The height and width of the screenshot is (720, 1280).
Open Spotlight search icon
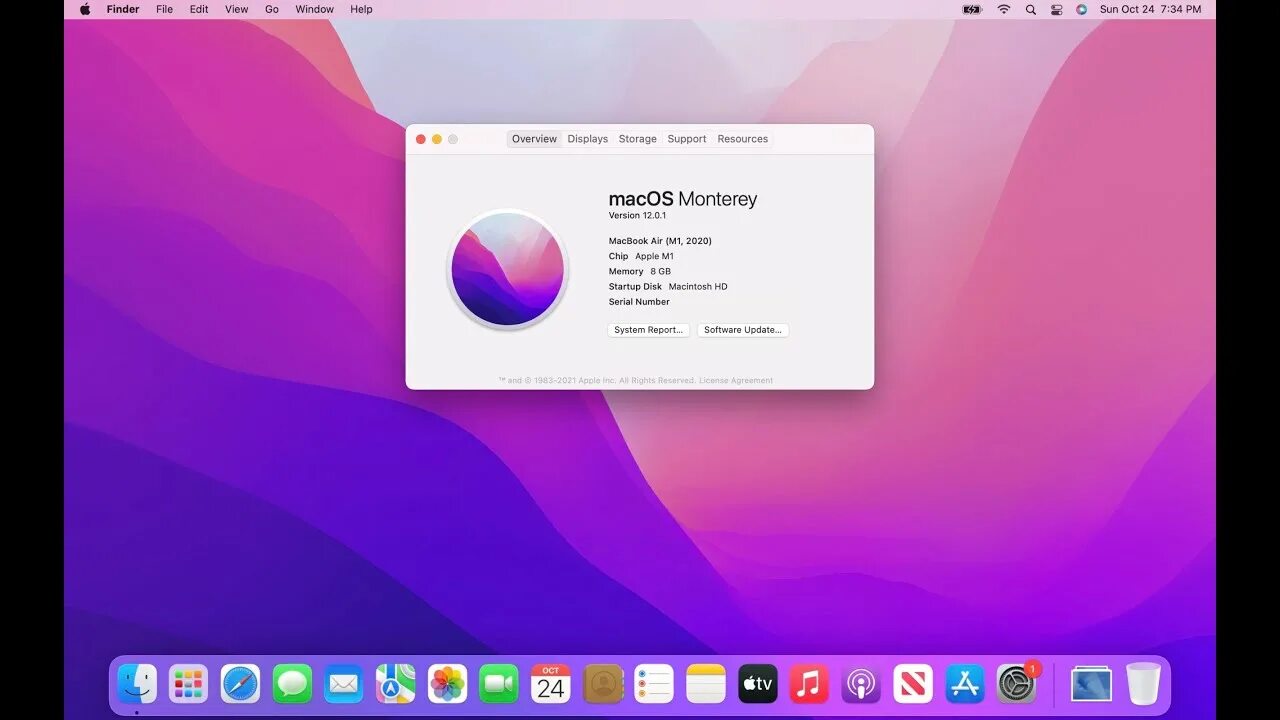pyautogui.click(x=1030, y=9)
